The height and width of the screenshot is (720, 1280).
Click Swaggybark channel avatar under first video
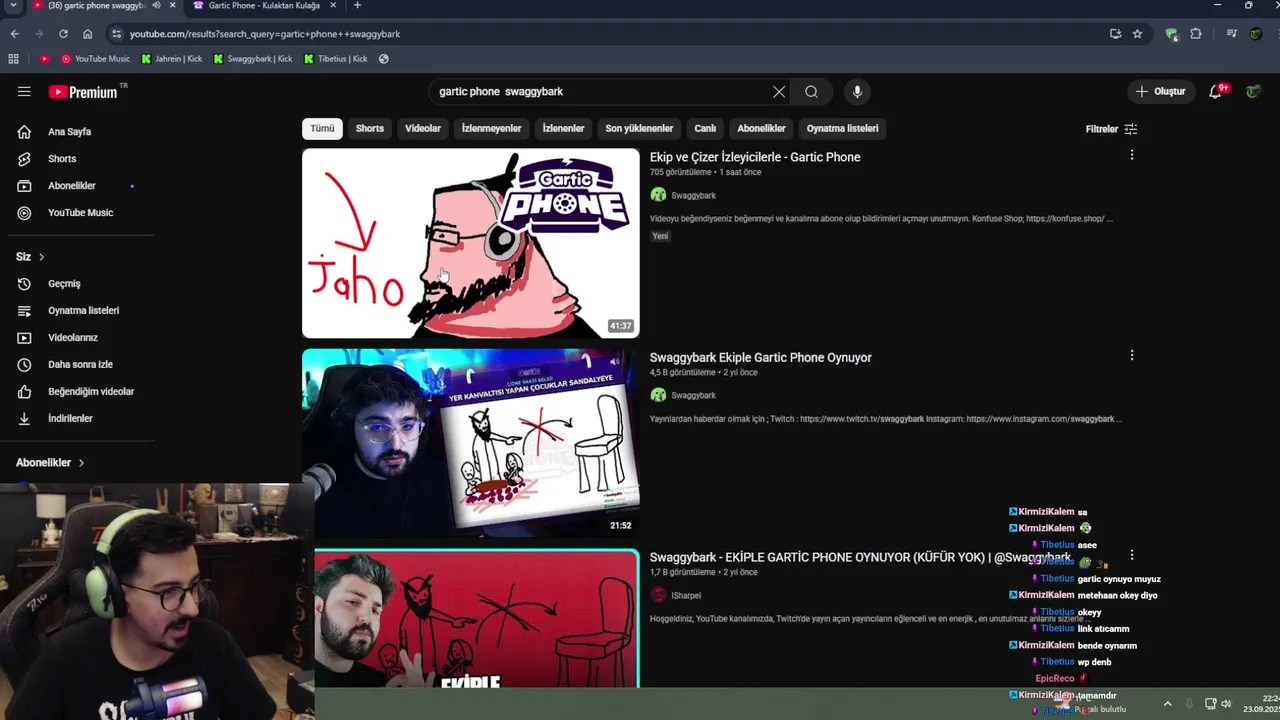click(x=658, y=195)
